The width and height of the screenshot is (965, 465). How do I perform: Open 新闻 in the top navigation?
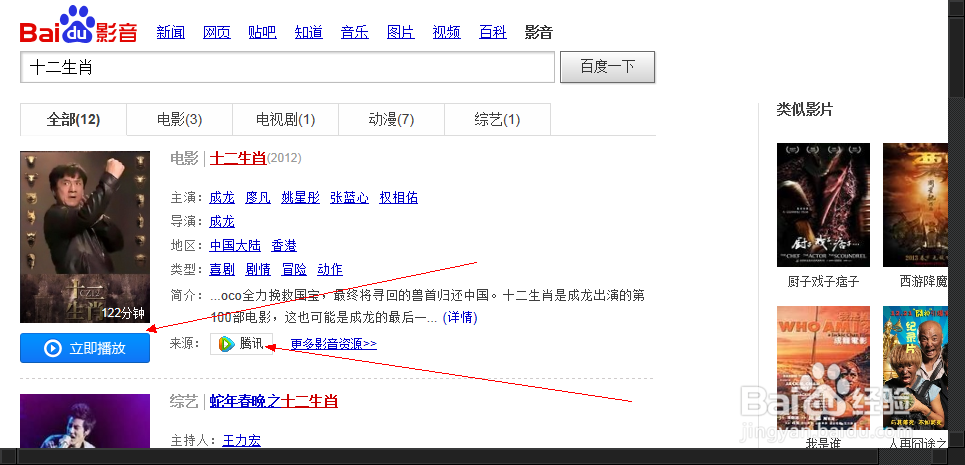170,32
